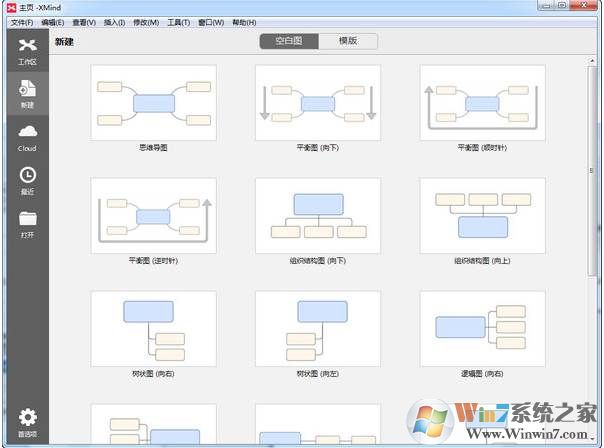Click the XMind logo in title bar
The image size is (604, 448).
click(10, 7)
